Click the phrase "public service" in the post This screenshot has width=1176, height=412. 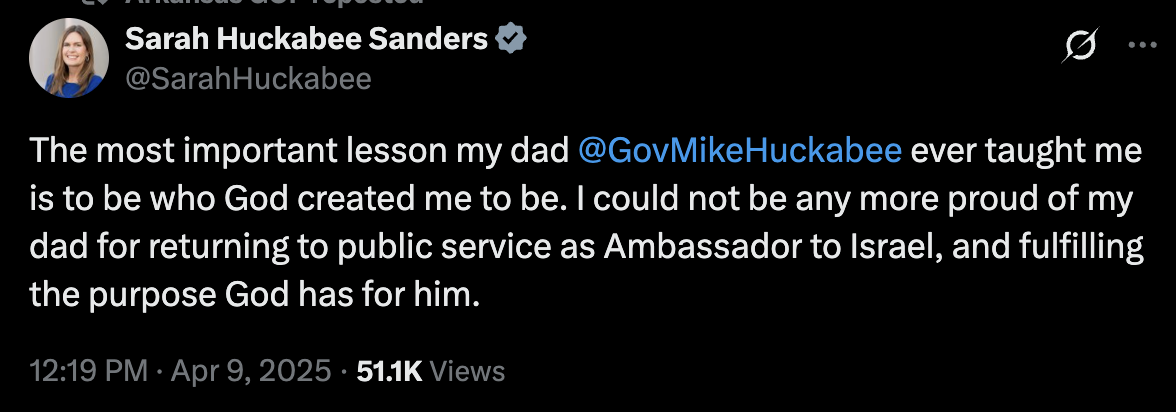[x=484, y=247]
